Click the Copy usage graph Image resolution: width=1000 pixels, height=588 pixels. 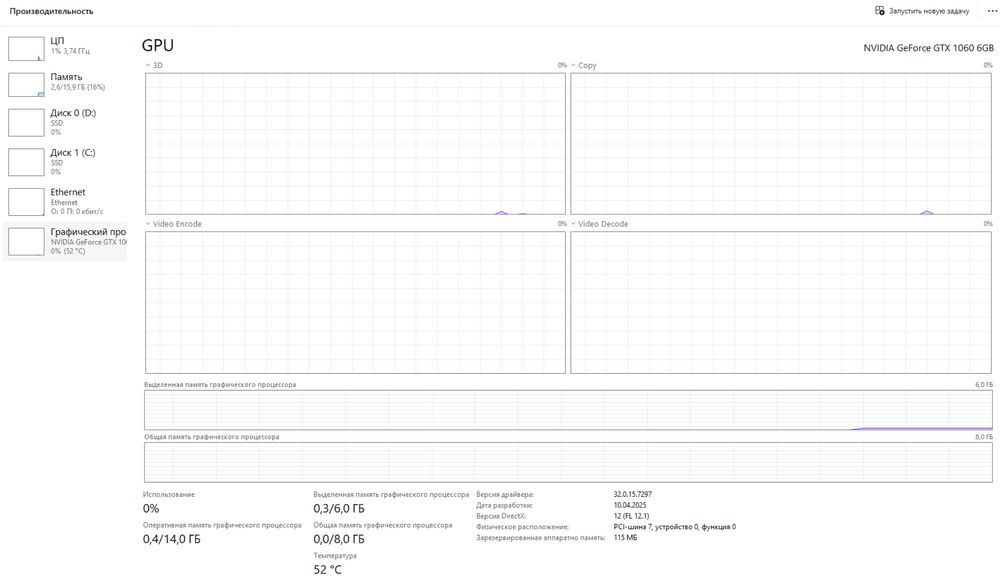click(x=781, y=143)
